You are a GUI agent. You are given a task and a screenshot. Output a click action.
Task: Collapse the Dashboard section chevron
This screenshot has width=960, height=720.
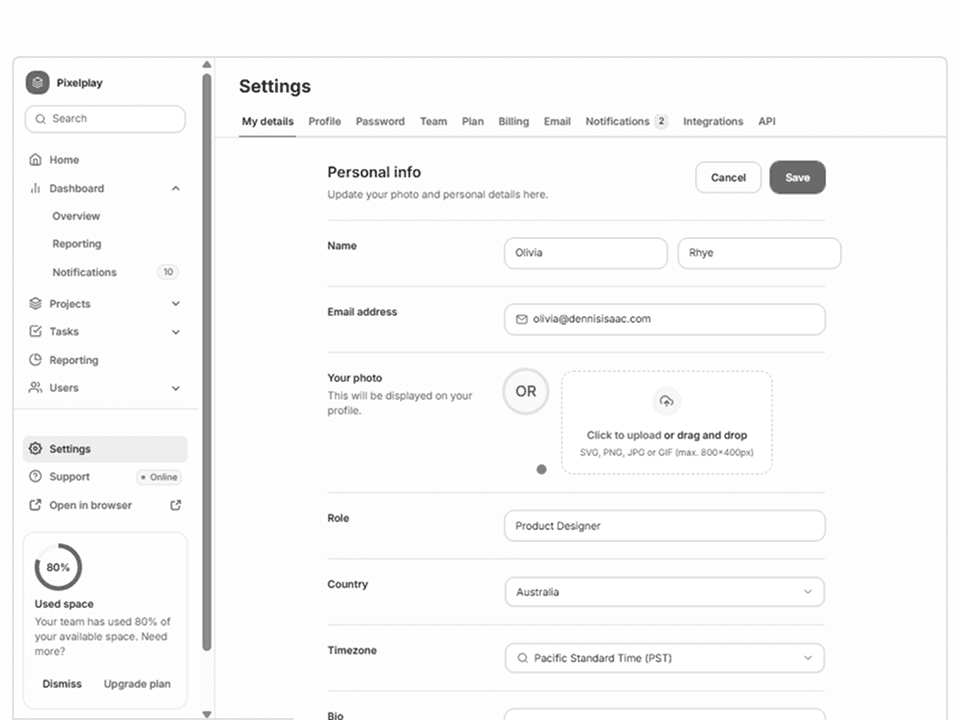[176, 188]
